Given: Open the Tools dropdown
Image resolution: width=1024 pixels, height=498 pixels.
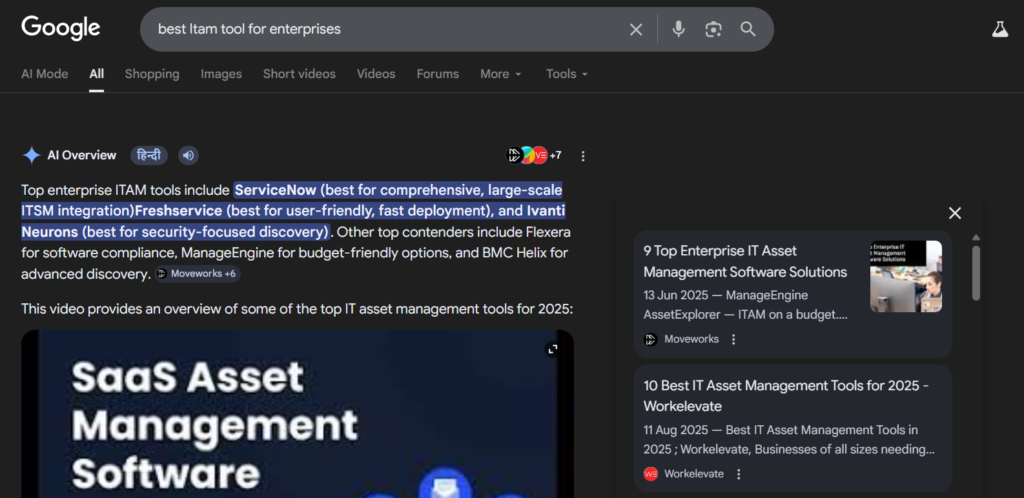Looking at the screenshot, I should (566, 74).
